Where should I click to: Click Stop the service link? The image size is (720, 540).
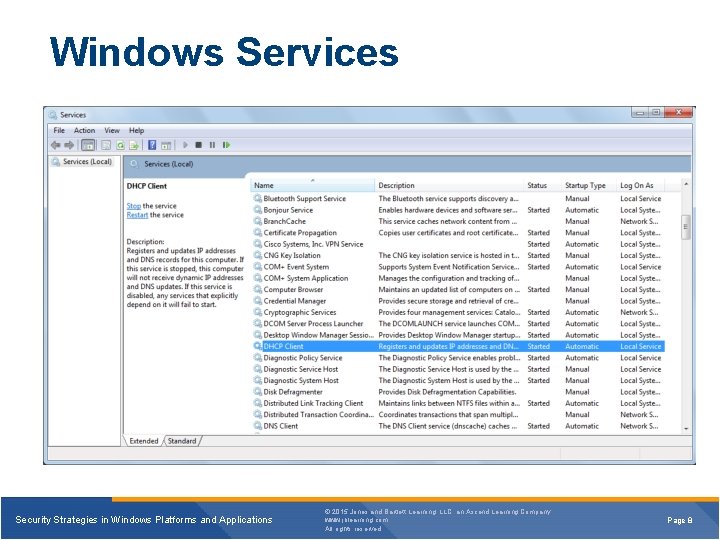pos(134,206)
